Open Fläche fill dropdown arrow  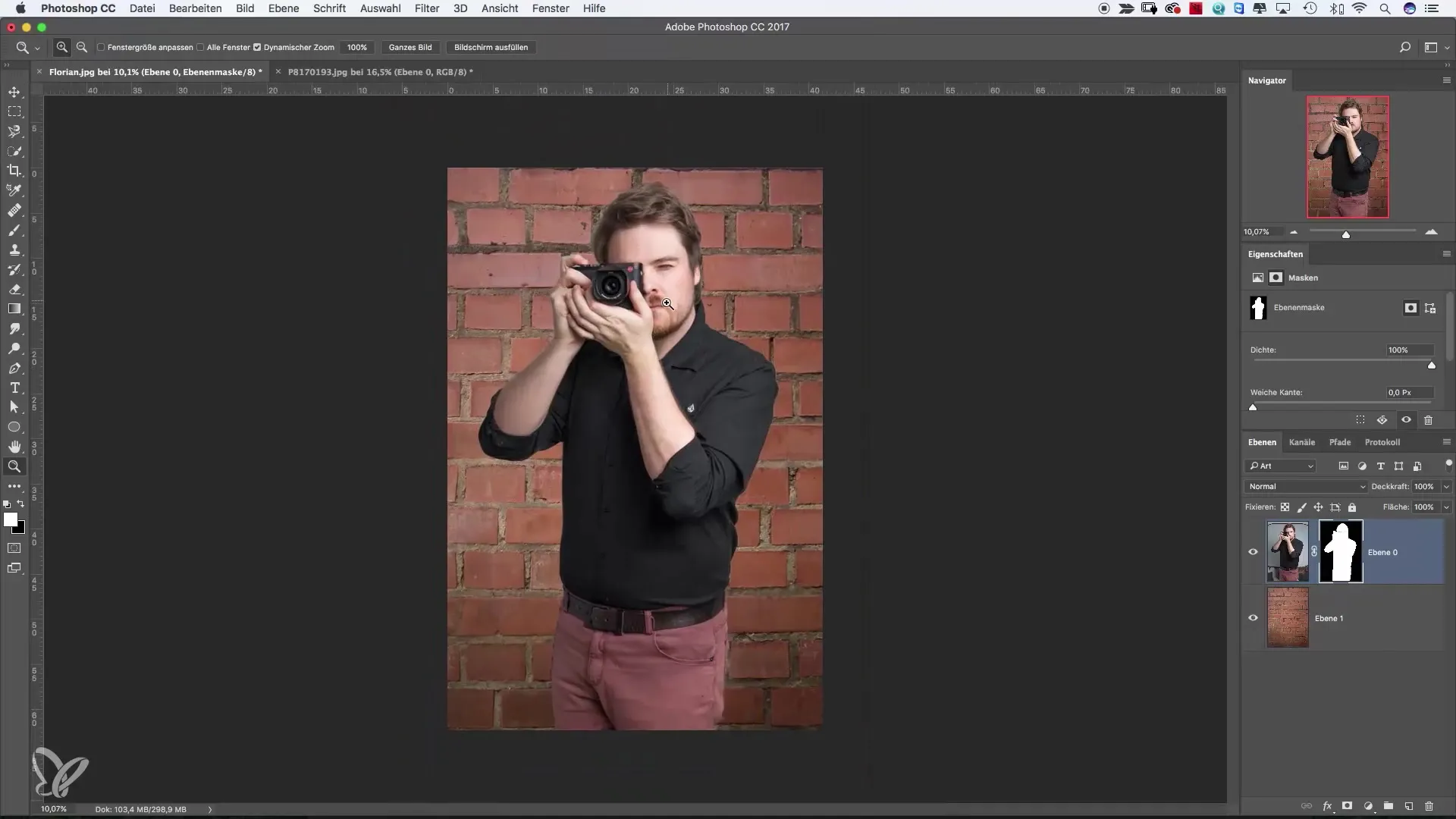pos(1446,507)
